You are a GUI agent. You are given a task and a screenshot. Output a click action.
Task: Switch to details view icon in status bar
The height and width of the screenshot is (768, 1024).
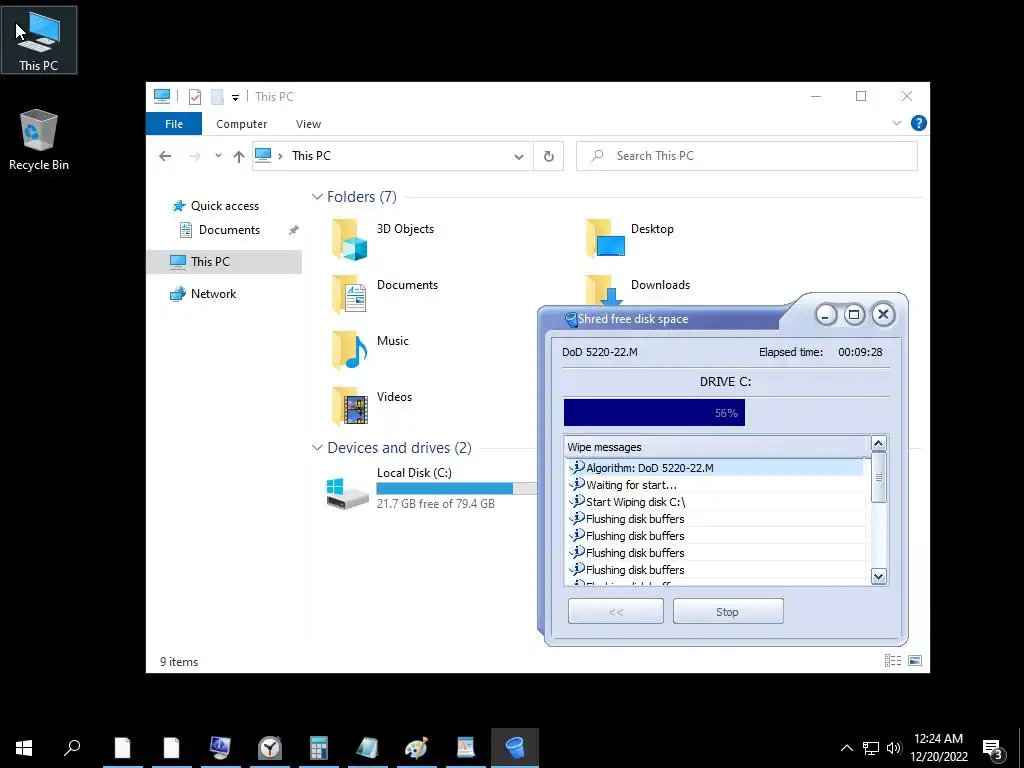pyautogui.click(x=893, y=661)
